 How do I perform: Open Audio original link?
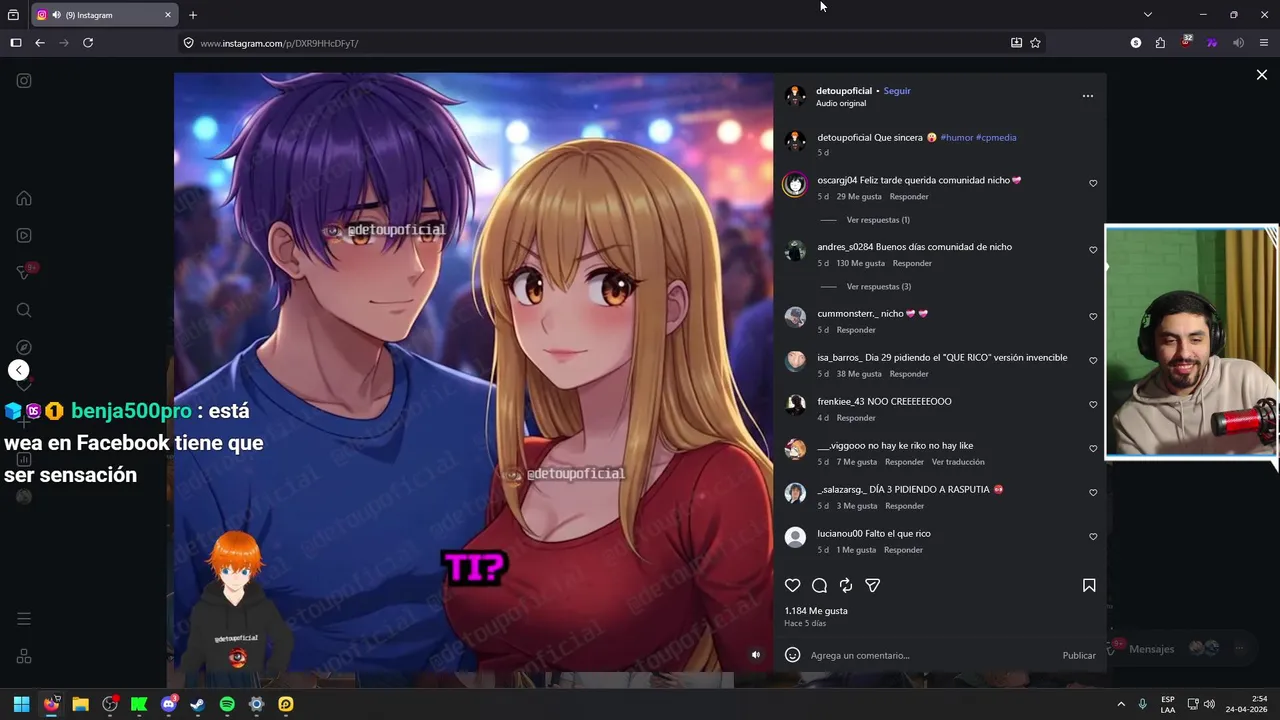[x=841, y=104]
